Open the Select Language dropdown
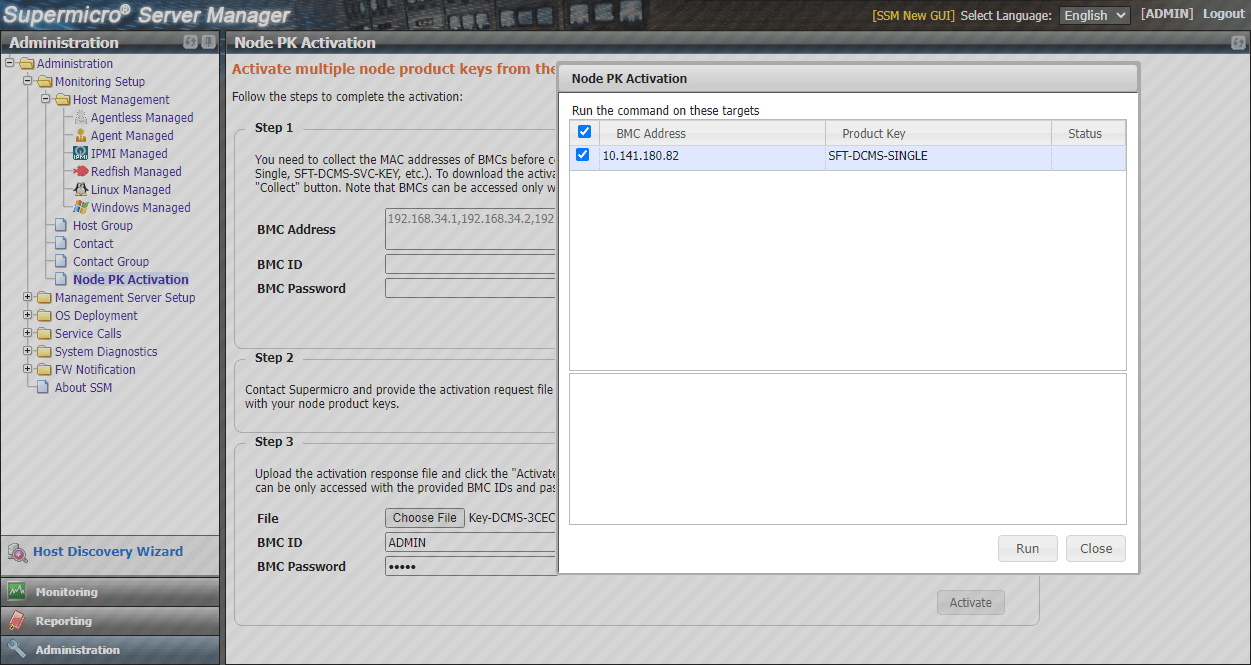 (1094, 15)
